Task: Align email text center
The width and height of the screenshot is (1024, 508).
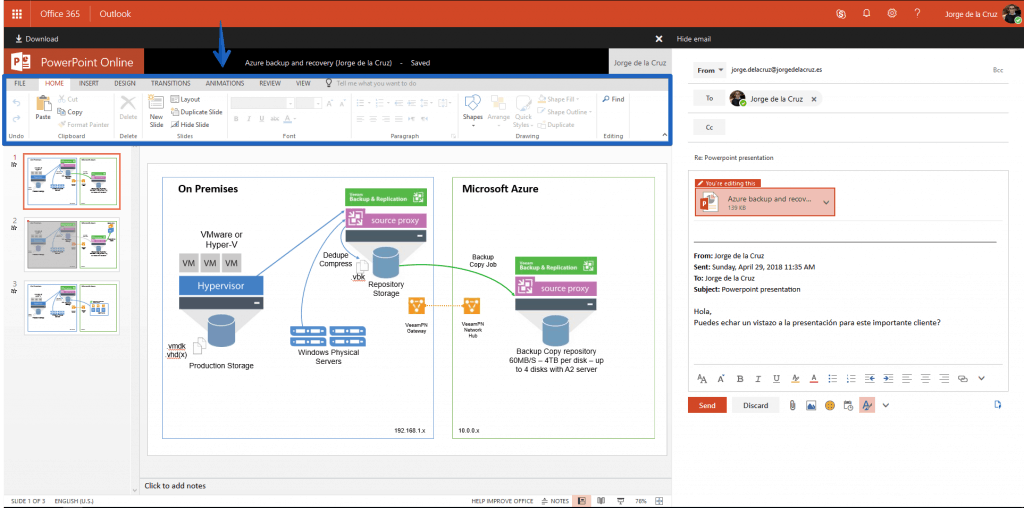Action: (925, 378)
